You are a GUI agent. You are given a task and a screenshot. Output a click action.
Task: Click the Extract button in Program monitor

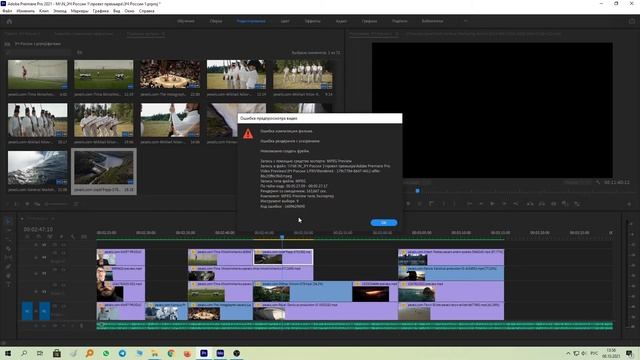[x=542, y=204]
